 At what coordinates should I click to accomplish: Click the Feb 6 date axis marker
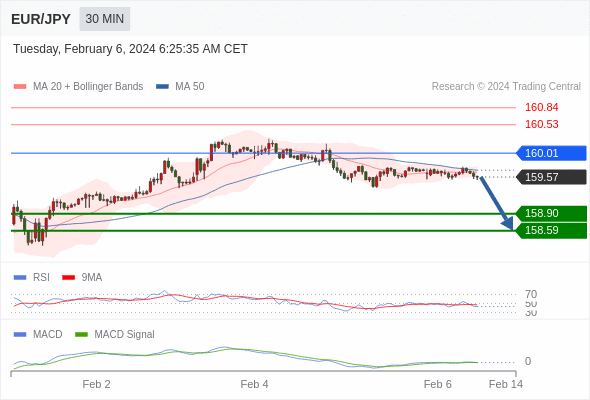[x=437, y=384]
